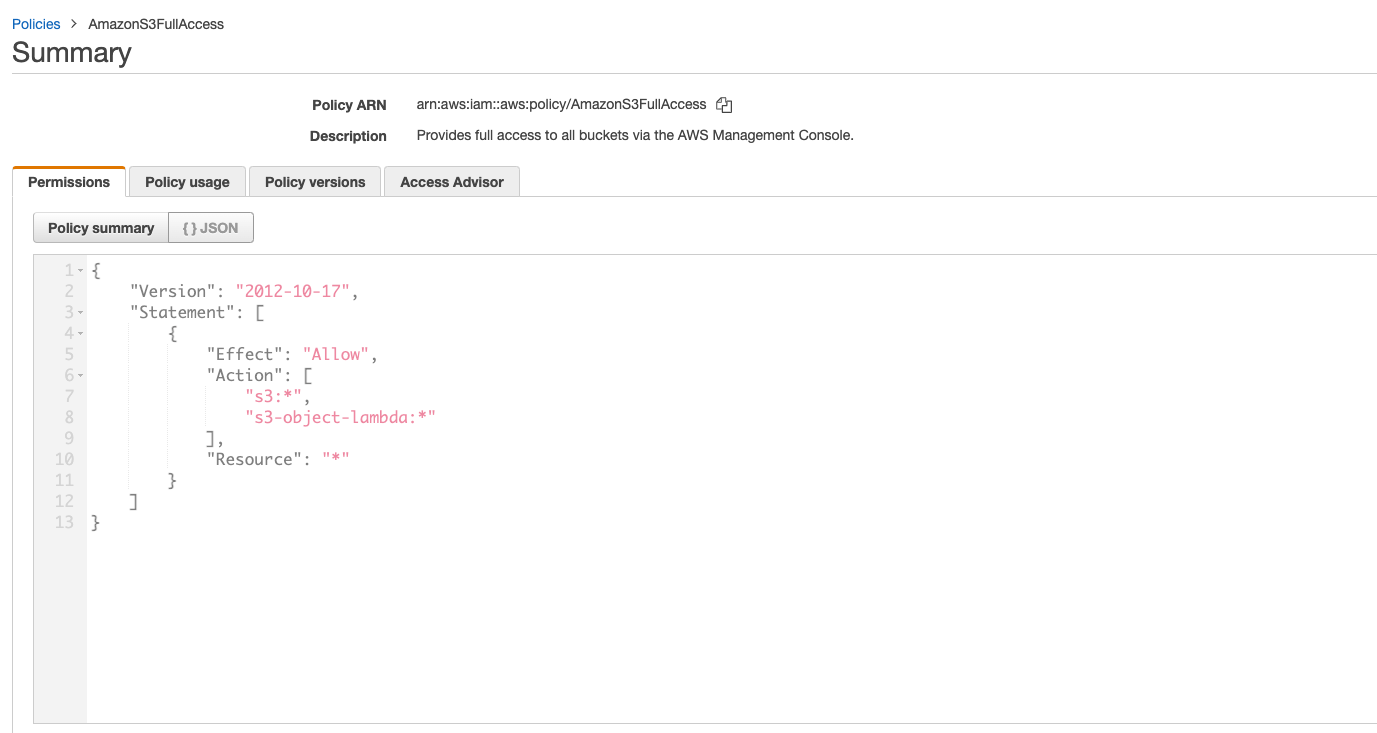Collapse the Statement array fold at line 3

(80, 313)
